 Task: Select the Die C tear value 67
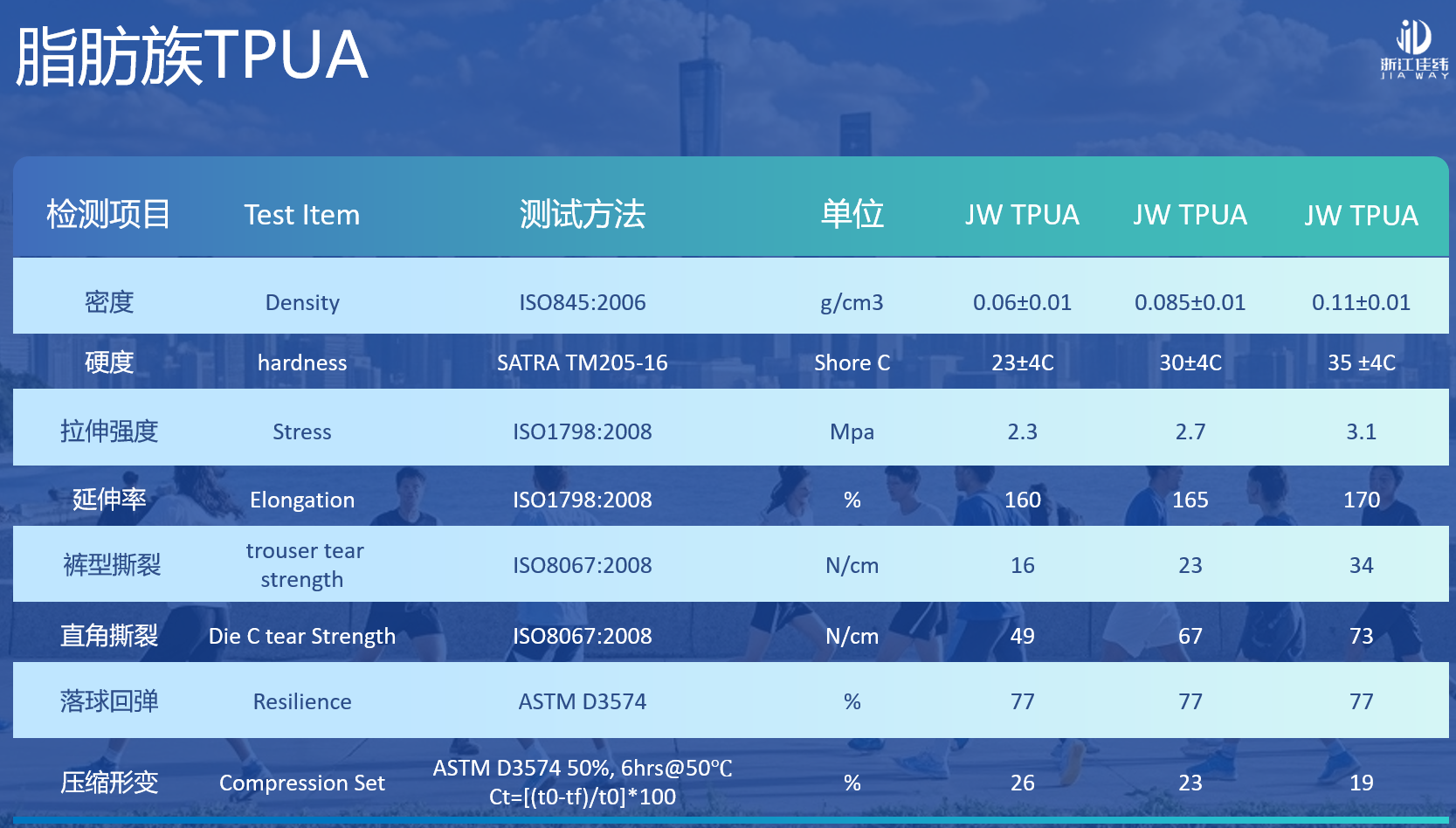(1190, 636)
